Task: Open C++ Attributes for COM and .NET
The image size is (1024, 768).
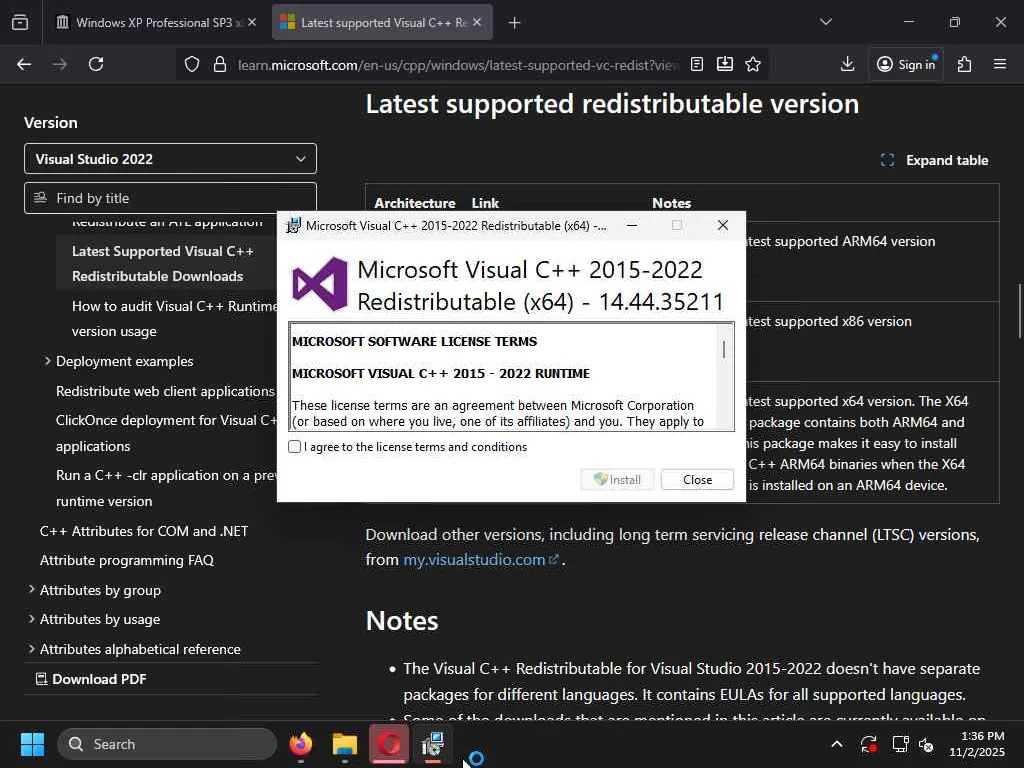Action: 144,531
